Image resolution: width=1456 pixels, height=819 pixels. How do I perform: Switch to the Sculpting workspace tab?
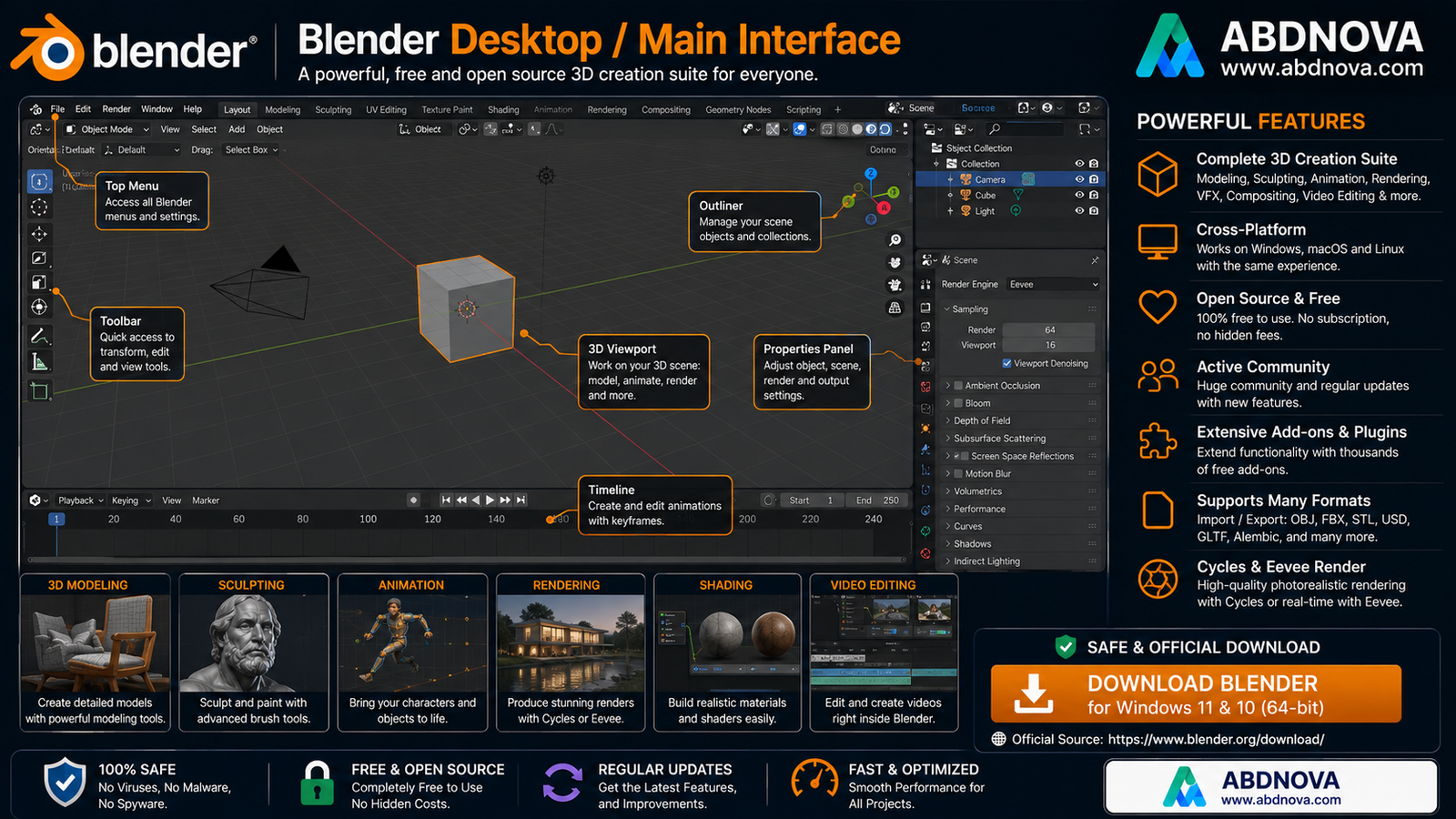coord(333,110)
